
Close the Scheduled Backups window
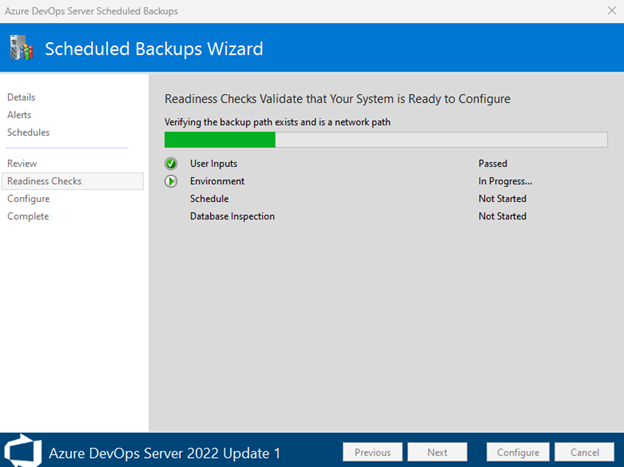tap(611, 10)
